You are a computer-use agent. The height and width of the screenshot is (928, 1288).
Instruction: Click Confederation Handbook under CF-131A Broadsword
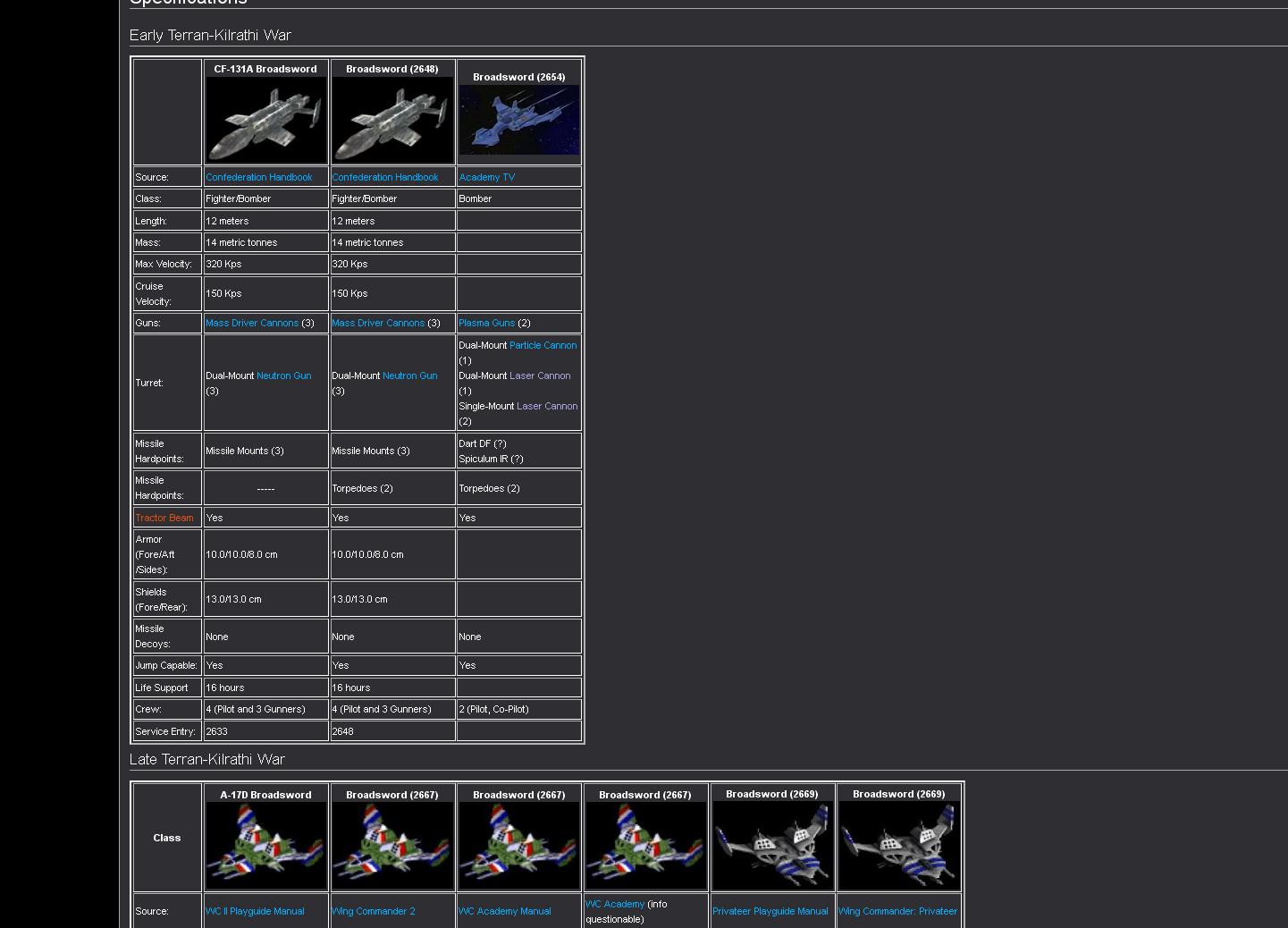[x=258, y=177]
